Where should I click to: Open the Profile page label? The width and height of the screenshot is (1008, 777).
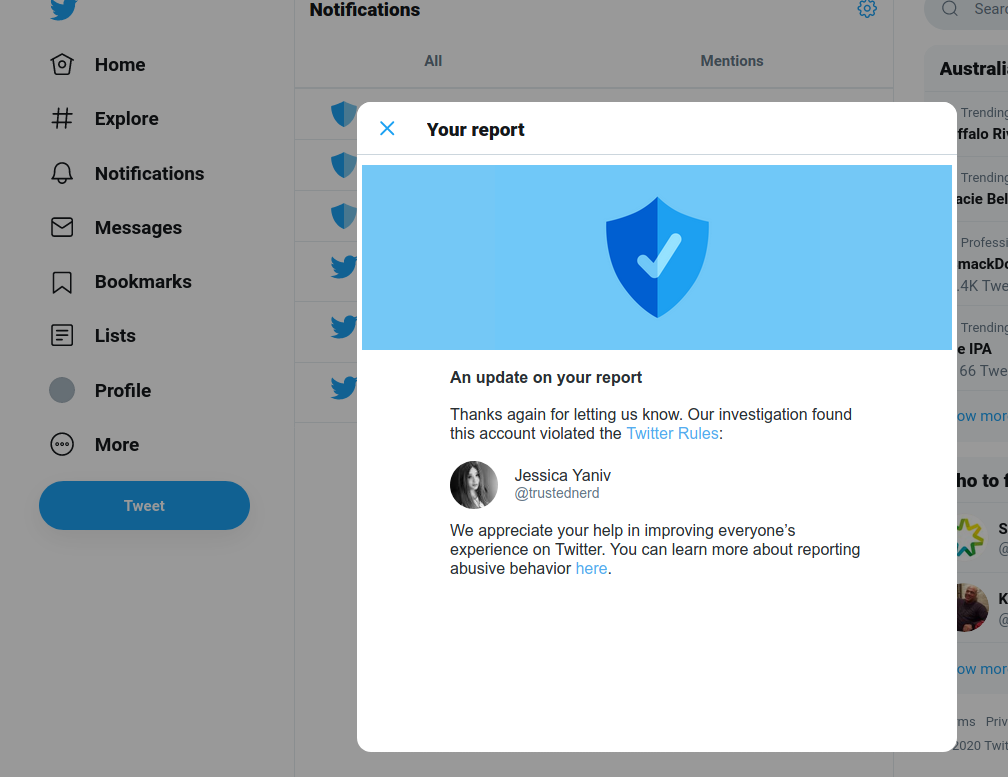123,390
